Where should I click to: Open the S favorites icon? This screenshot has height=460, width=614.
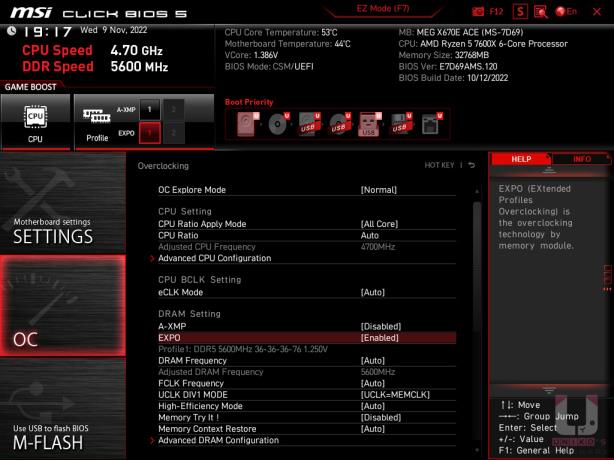pyautogui.click(x=520, y=12)
